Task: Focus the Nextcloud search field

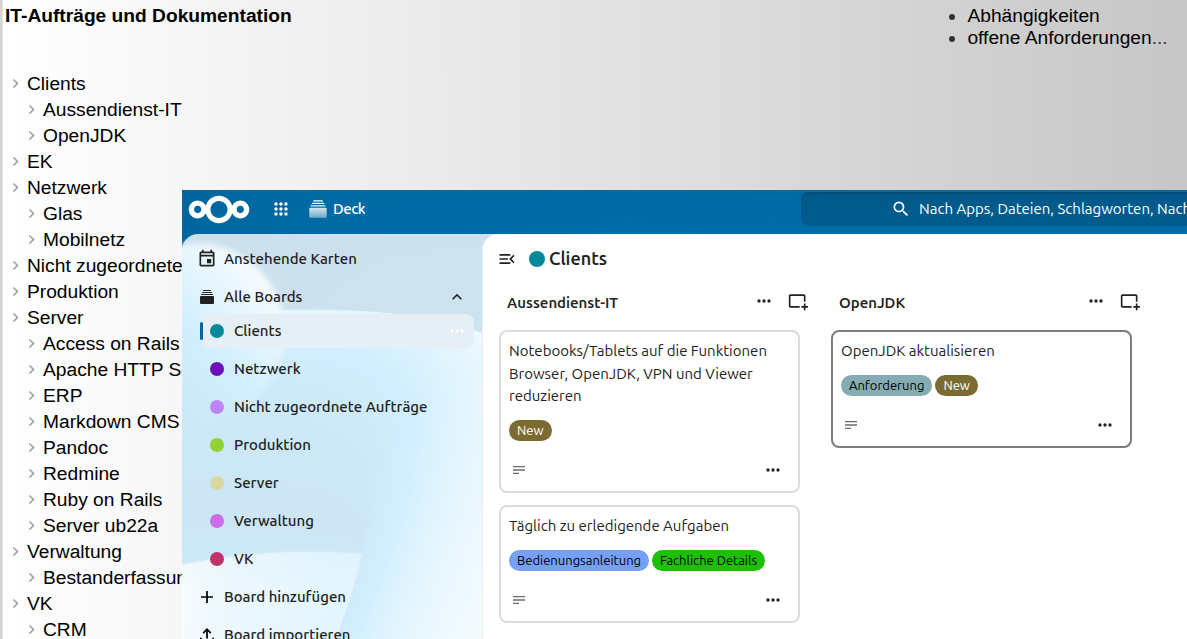Action: (994, 209)
